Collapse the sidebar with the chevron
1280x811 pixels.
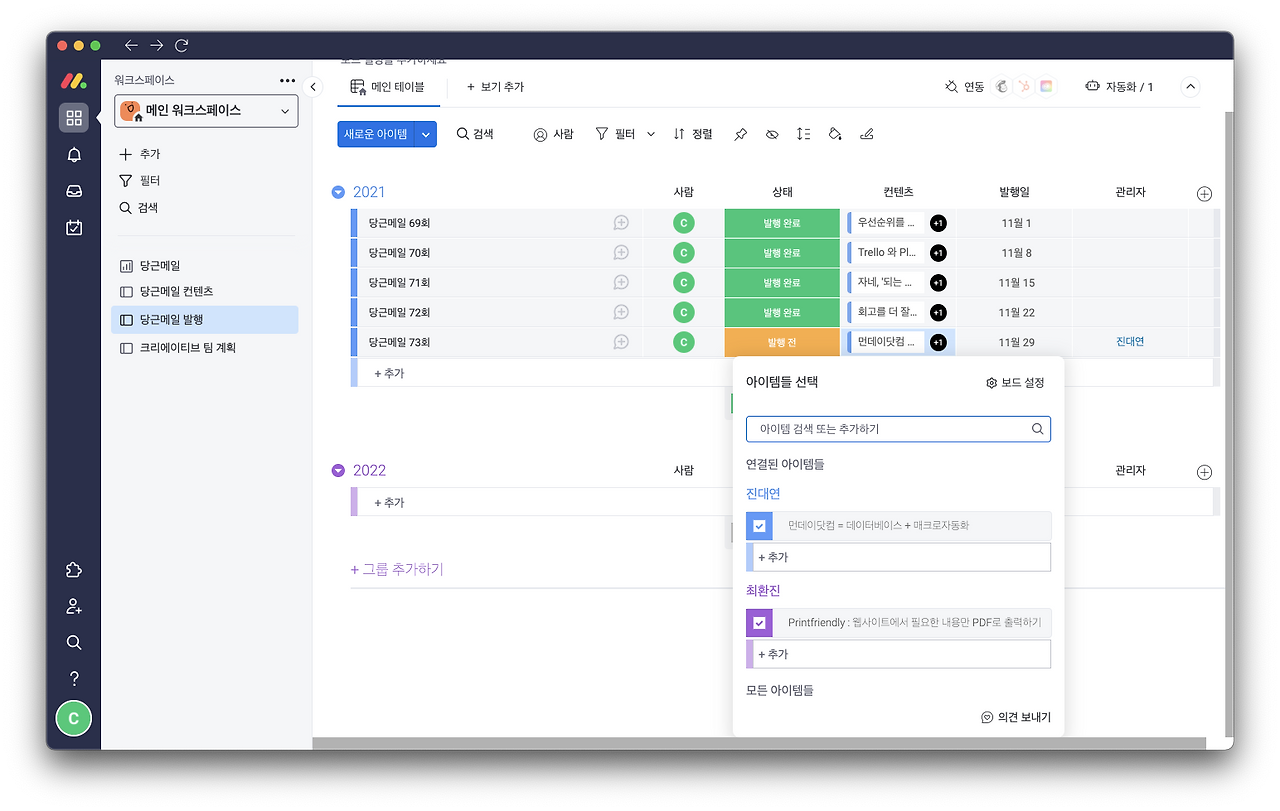[x=313, y=87]
